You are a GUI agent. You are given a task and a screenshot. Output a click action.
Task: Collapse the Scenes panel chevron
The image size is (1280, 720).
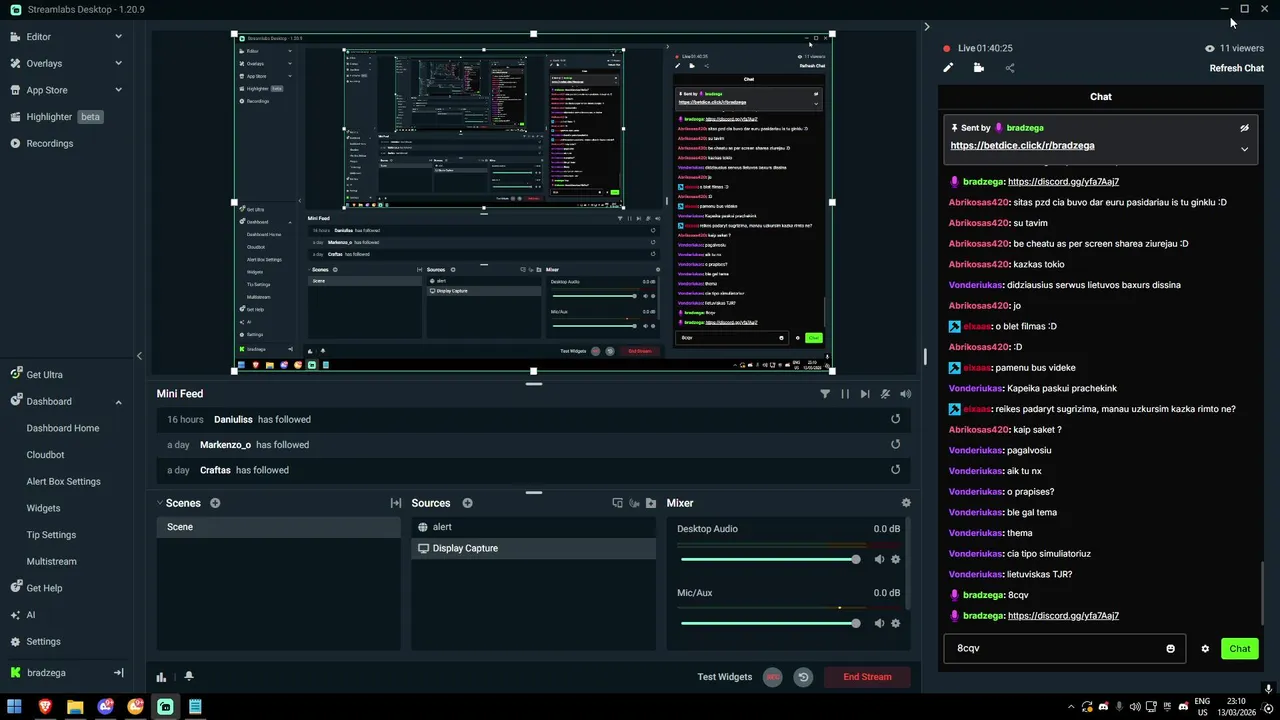(x=159, y=503)
